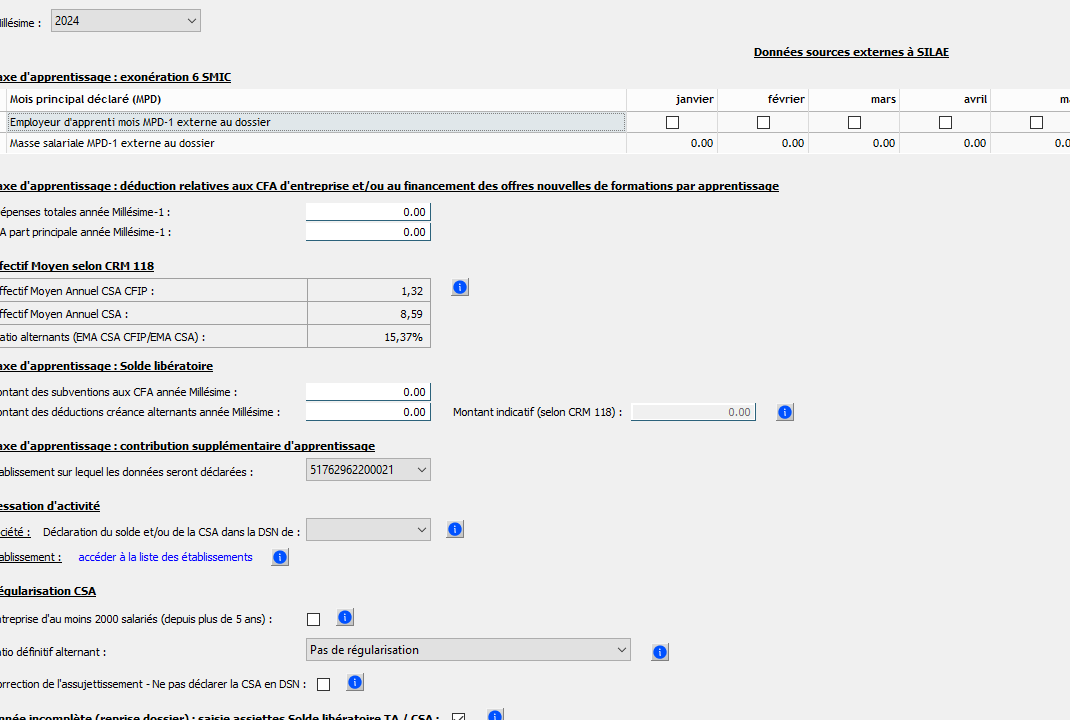Screen dimensions: 1070x720
Task: Click the Mois principal déclaré (MPD) header
Action: click(316, 100)
